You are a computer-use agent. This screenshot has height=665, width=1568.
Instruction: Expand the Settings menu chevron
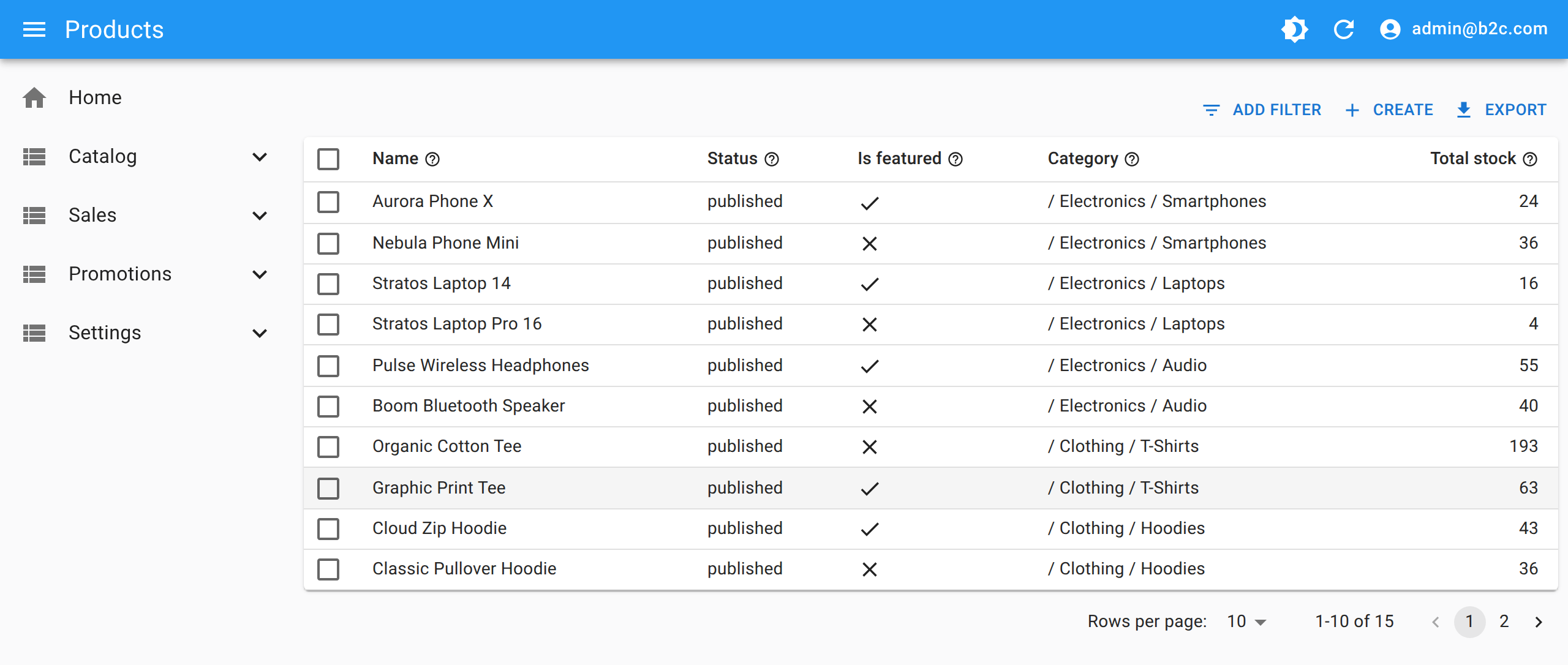click(x=260, y=333)
